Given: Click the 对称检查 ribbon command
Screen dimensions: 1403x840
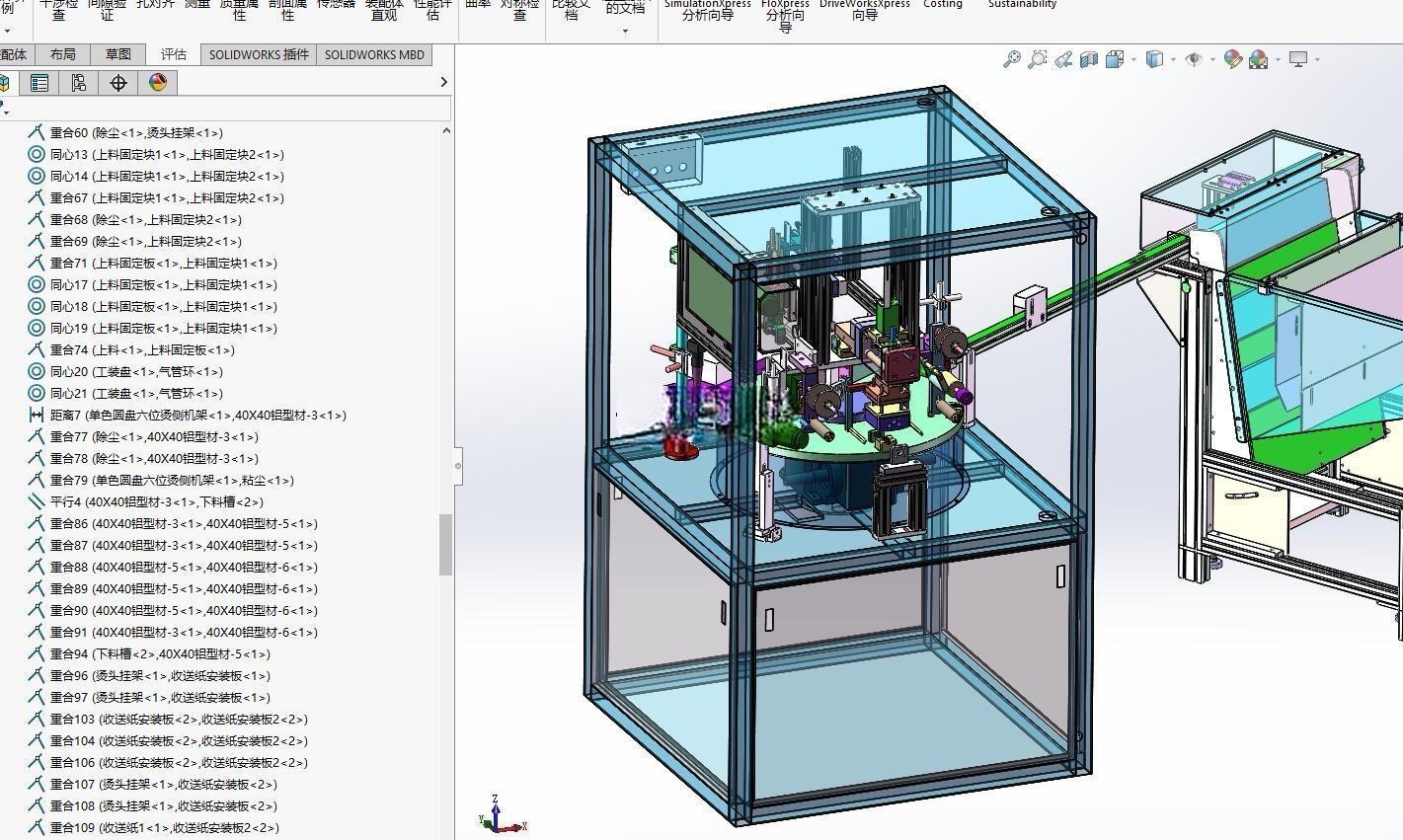Looking at the screenshot, I should click(x=519, y=10).
